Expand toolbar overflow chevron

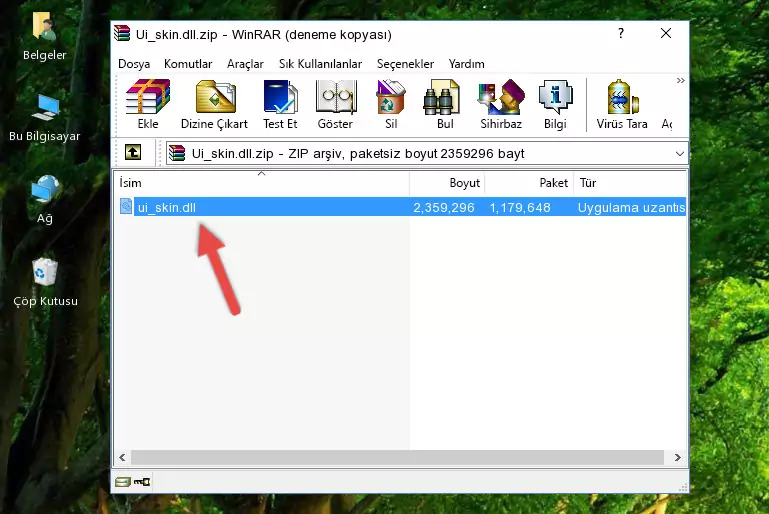click(680, 80)
